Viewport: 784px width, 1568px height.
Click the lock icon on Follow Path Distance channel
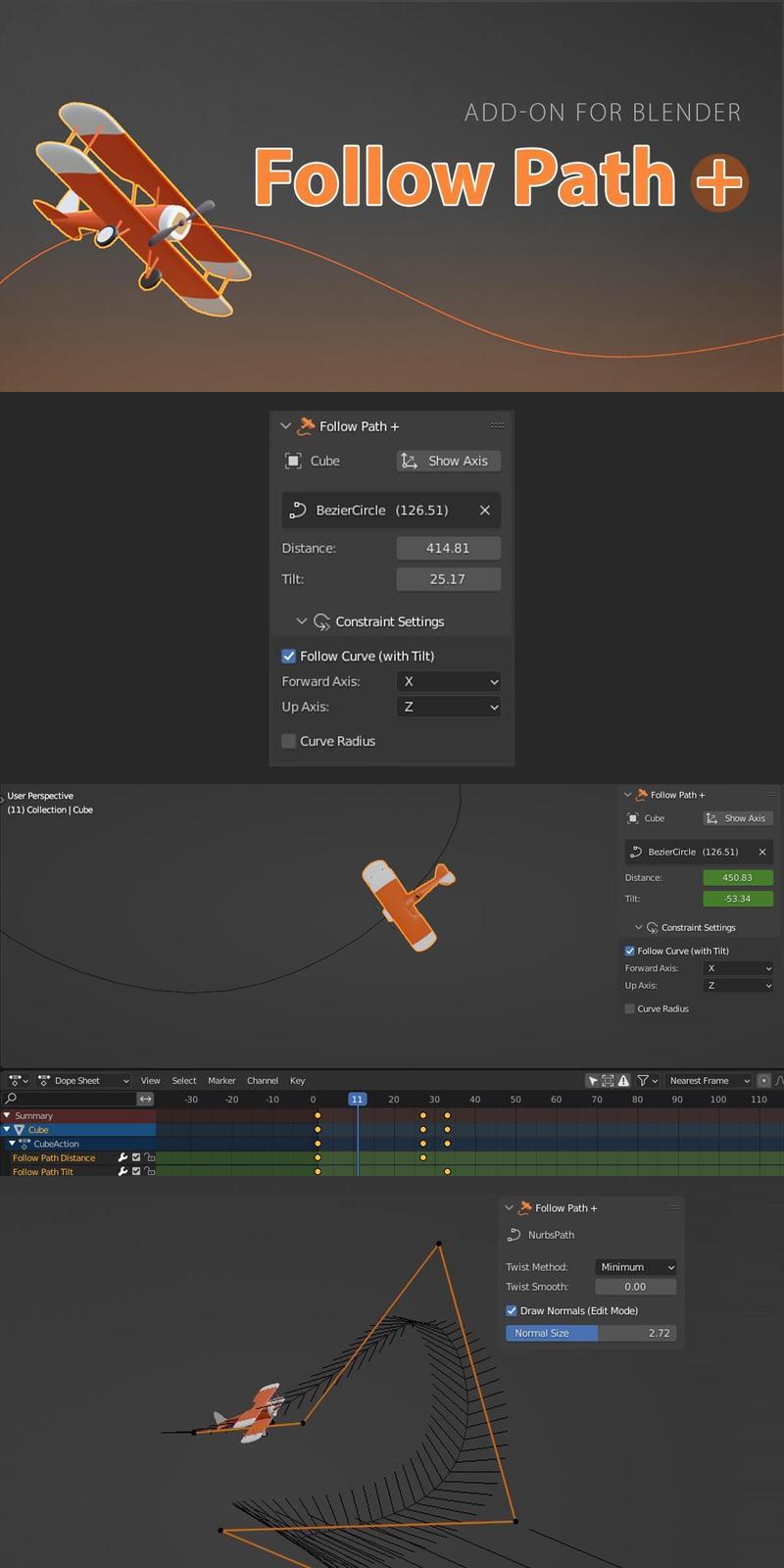point(150,1157)
